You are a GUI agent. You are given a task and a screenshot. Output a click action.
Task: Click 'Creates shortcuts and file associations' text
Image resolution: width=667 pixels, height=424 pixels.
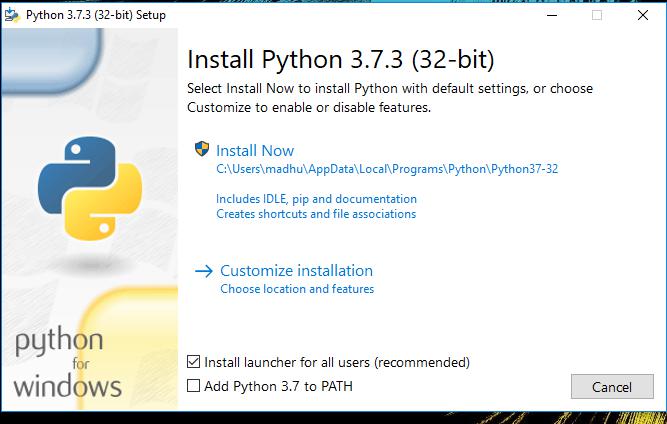[x=316, y=214]
